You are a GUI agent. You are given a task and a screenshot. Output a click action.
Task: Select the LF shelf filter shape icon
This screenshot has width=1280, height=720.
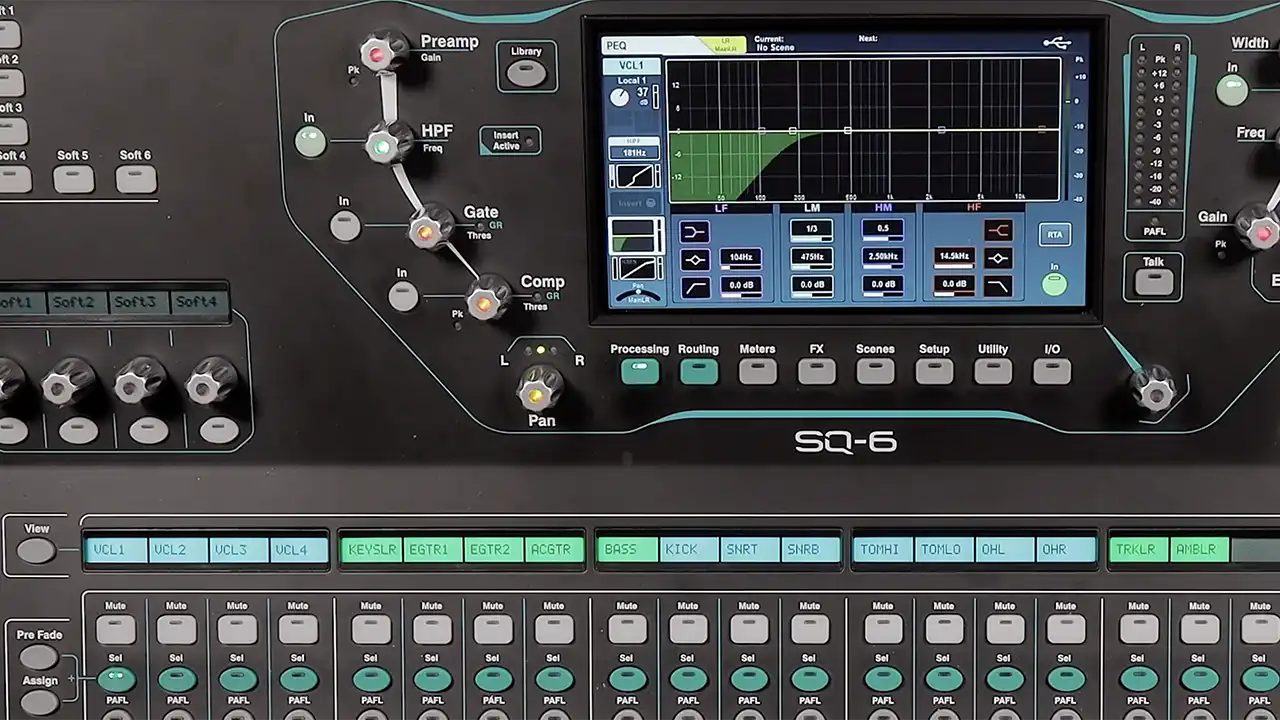click(695, 232)
